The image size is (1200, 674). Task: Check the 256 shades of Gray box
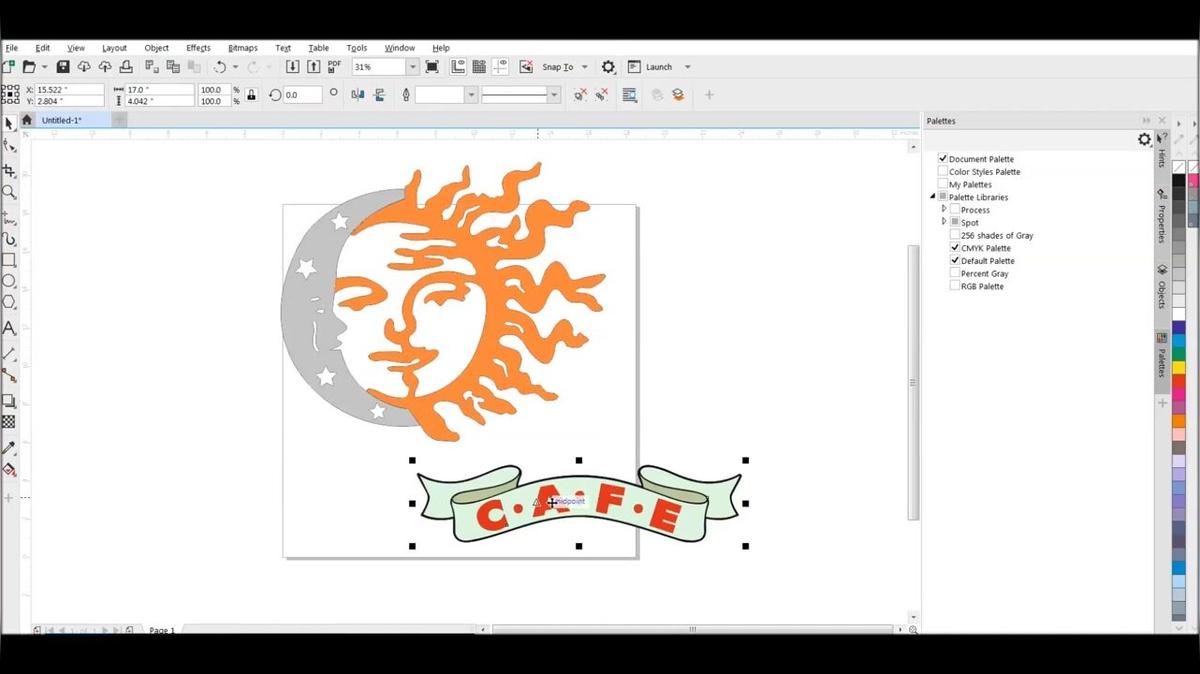[955, 236]
